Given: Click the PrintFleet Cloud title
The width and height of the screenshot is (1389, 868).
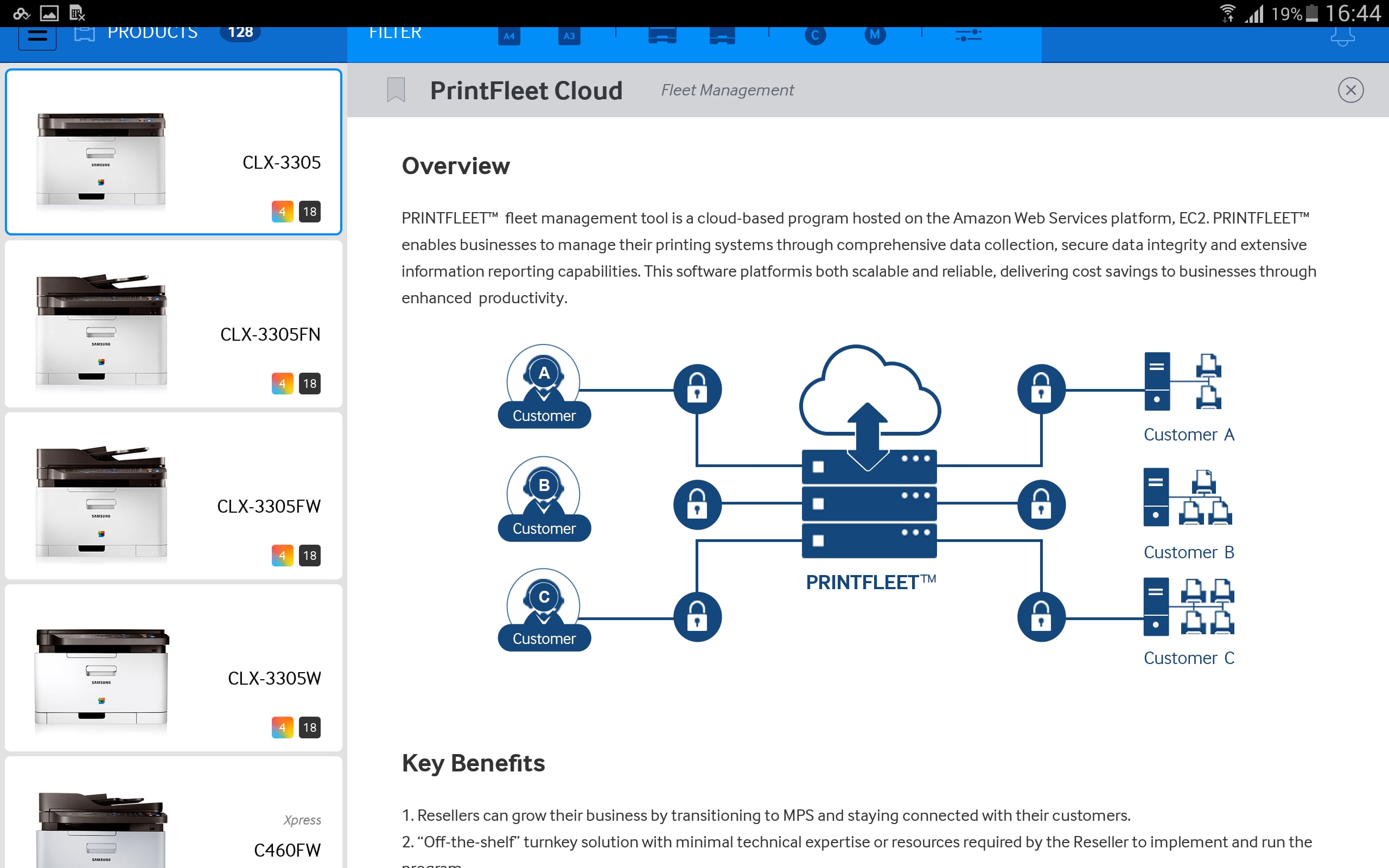Looking at the screenshot, I should coord(526,90).
